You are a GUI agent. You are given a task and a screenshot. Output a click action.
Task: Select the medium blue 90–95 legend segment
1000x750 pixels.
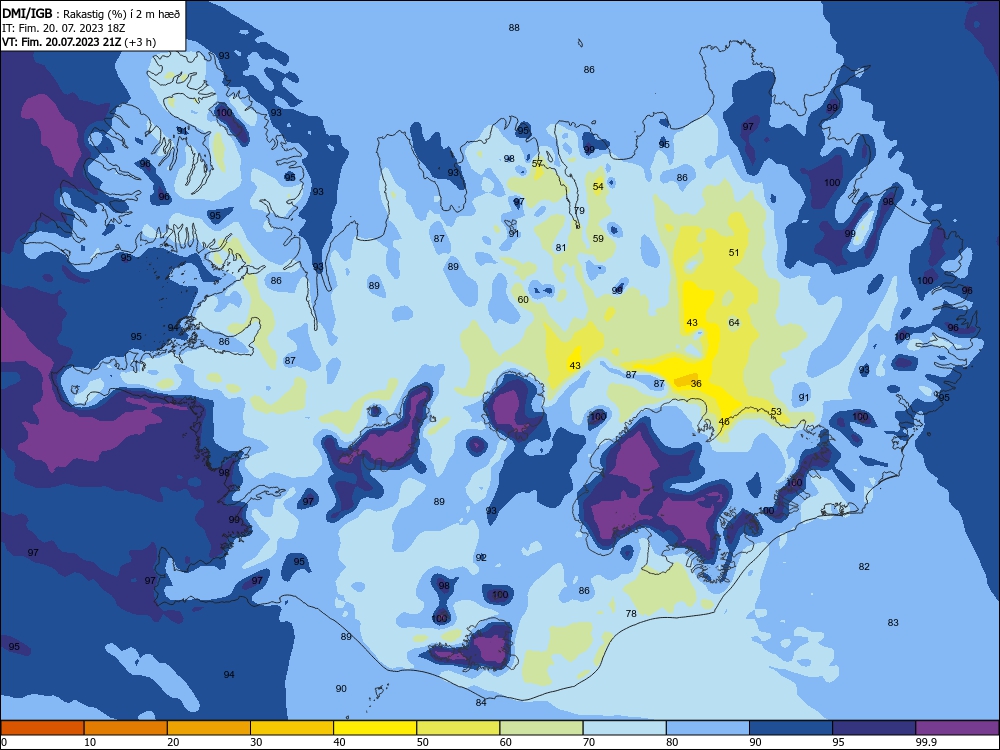(x=791, y=728)
